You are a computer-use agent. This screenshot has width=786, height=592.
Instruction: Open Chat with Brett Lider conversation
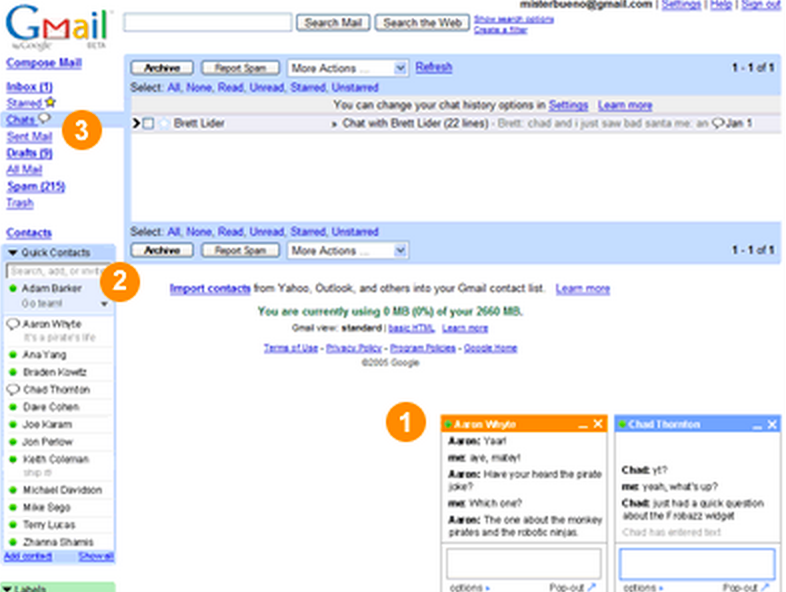pyautogui.click(x=415, y=123)
